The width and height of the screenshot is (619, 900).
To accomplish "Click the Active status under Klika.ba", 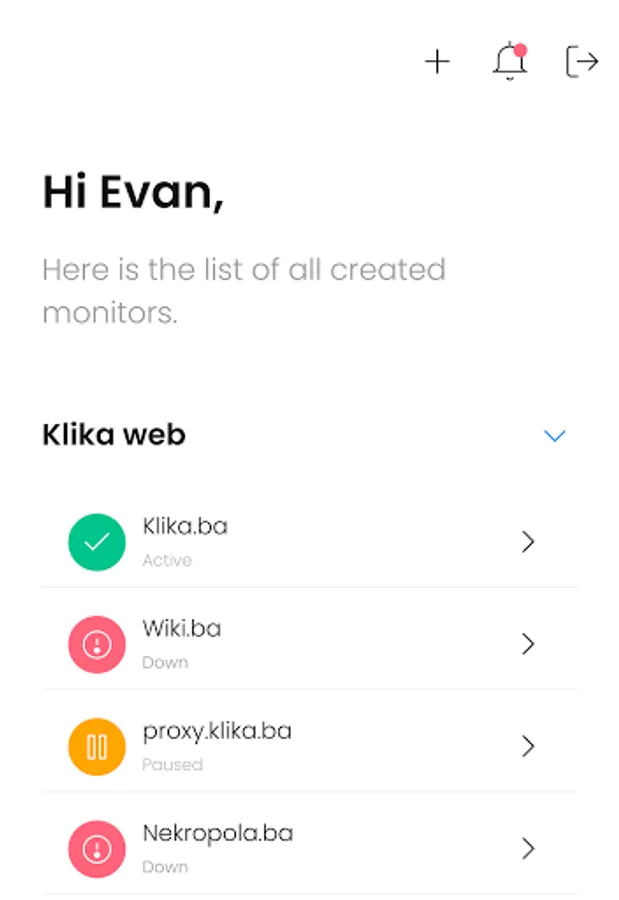I will pos(167,560).
